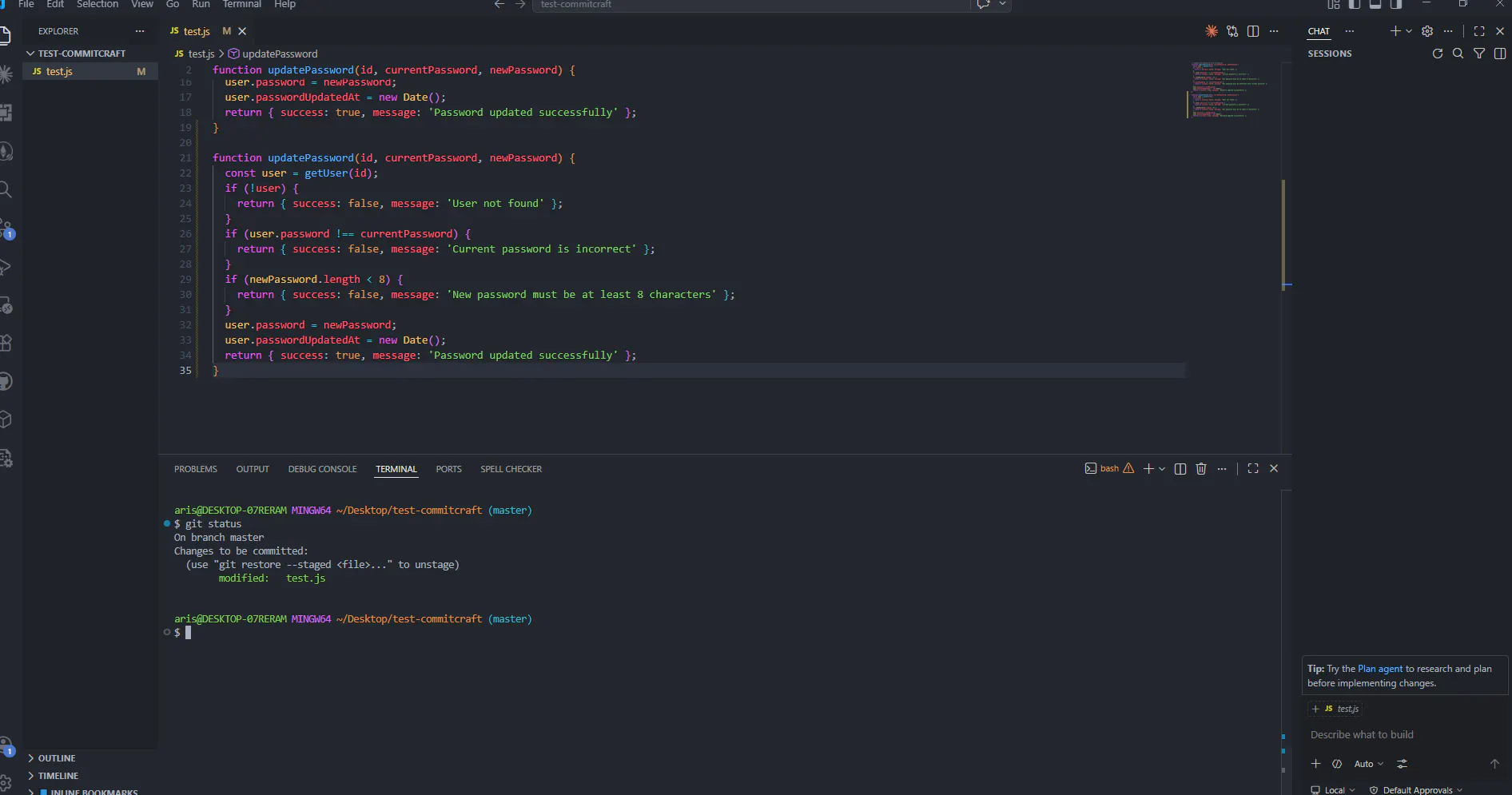The height and width of the screenshot is (795, 1512).
Task: Maximize the terminal panel size
Action: [x=1253, y=469]
